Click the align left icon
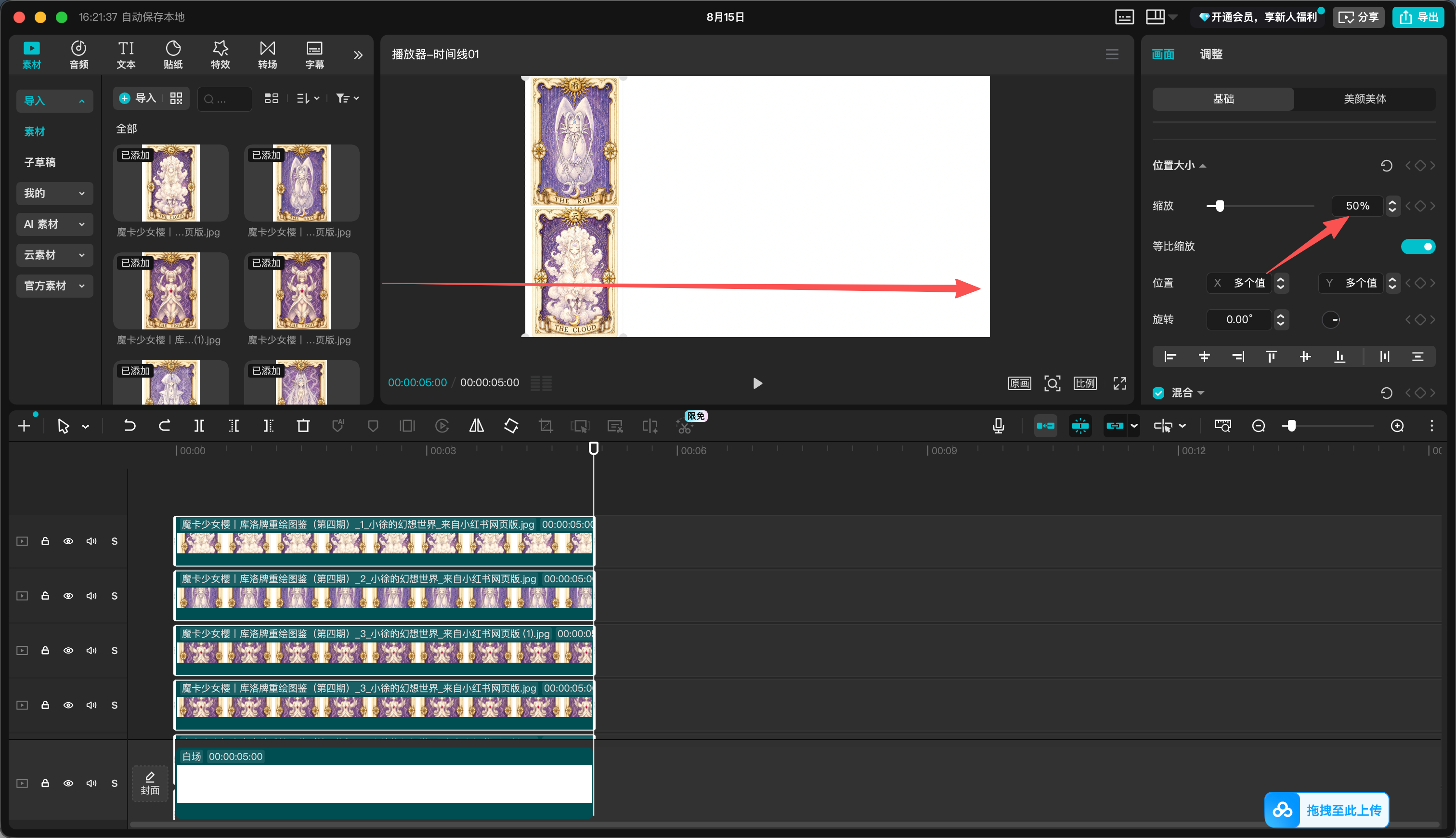Screen dimensions: 1456x838 click(x=1170, y=357)
